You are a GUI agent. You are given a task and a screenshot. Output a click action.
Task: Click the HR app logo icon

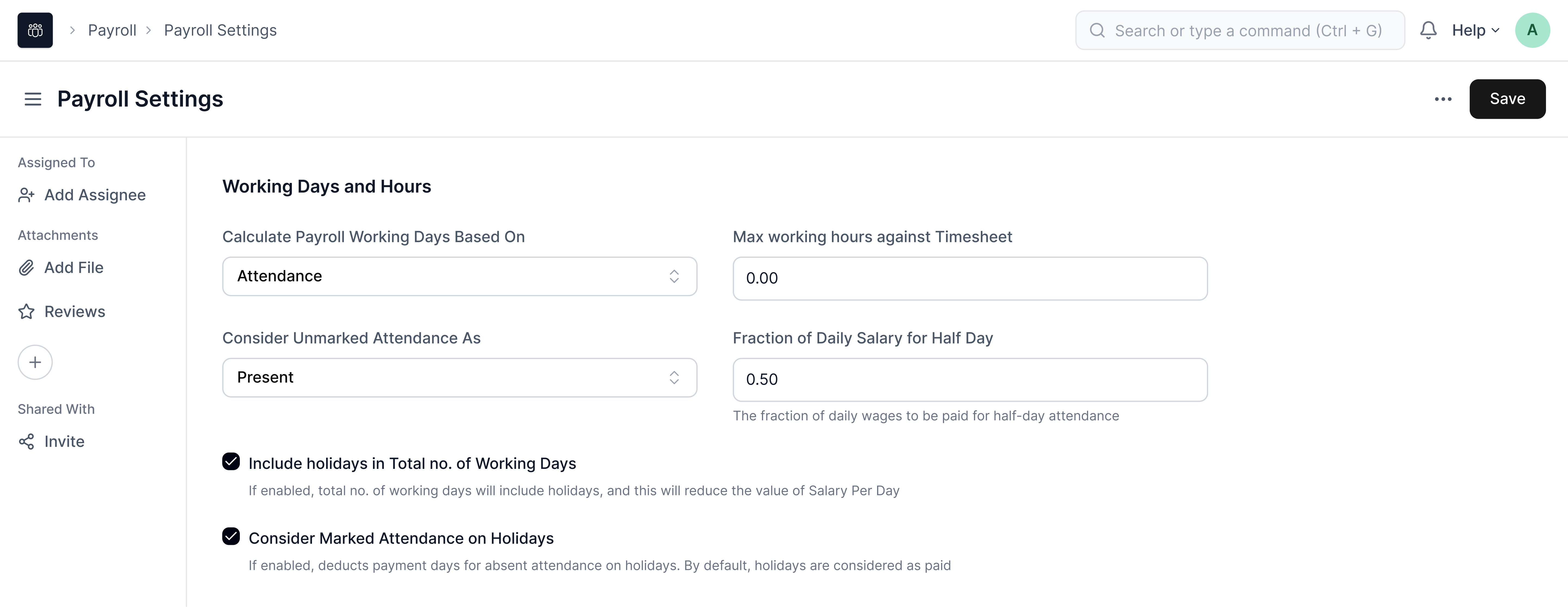(35, 31)
